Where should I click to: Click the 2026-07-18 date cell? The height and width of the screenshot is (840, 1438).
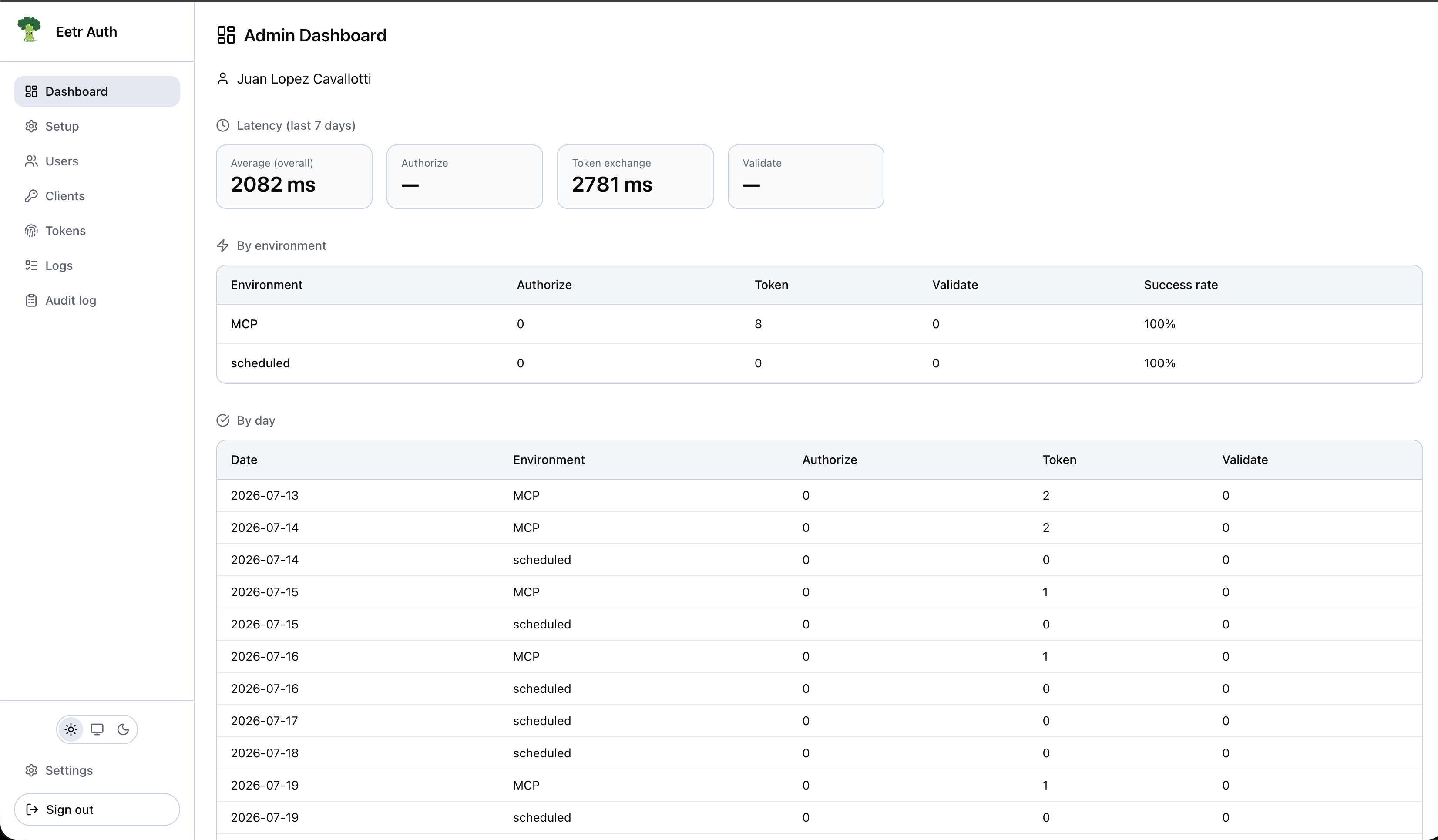[x=264, y=753]
